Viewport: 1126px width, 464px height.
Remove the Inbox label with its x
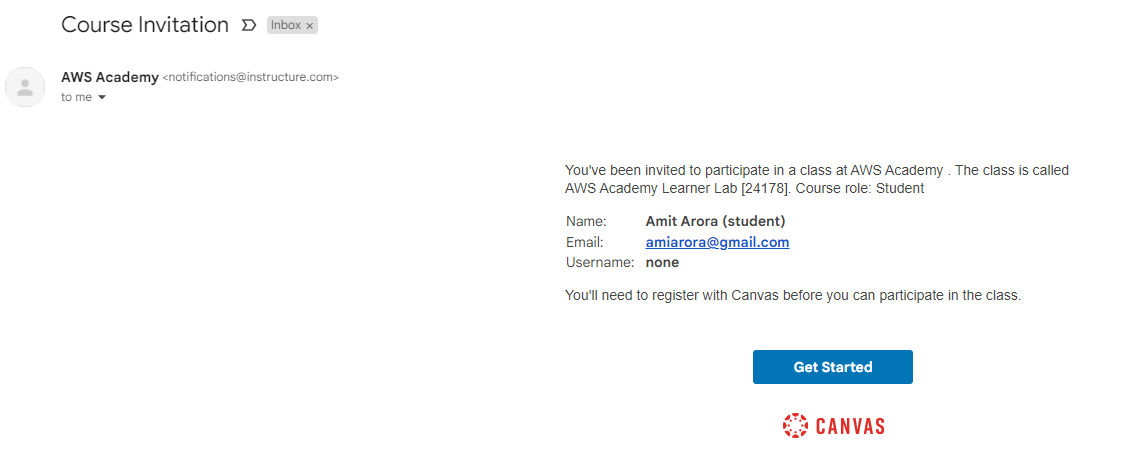(310, 26)
